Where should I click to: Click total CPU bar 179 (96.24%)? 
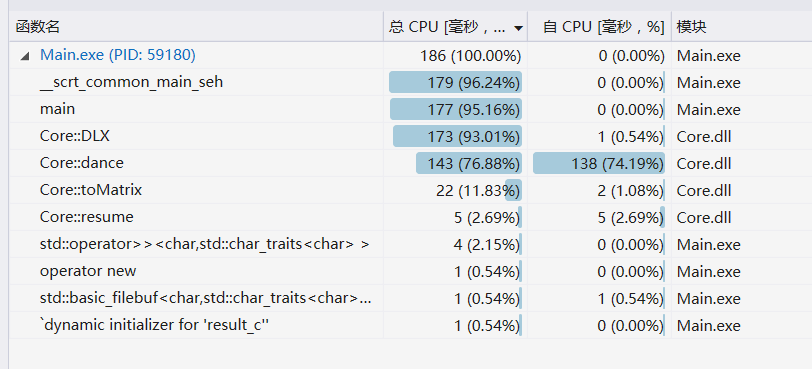click(455, 83)
